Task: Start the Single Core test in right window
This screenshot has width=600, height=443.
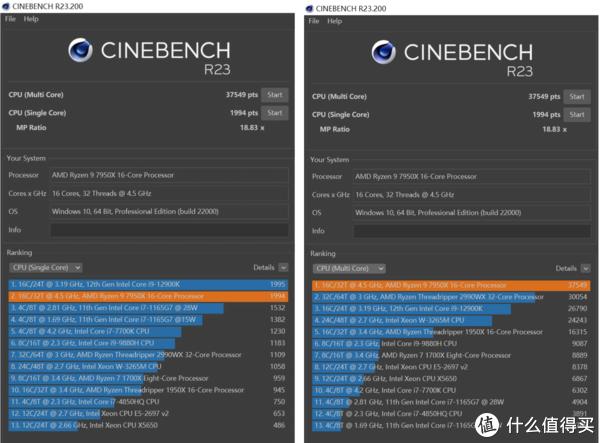Action: click(x=577, y=115)
